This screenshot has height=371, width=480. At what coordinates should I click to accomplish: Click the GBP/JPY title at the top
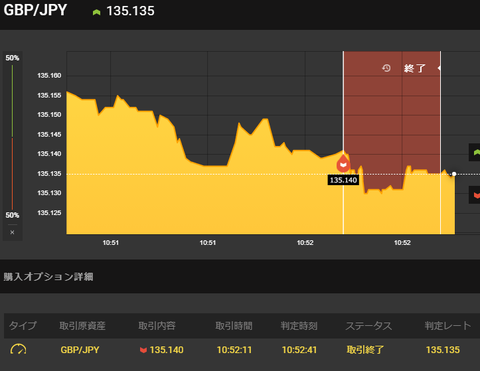pos(35,10)
